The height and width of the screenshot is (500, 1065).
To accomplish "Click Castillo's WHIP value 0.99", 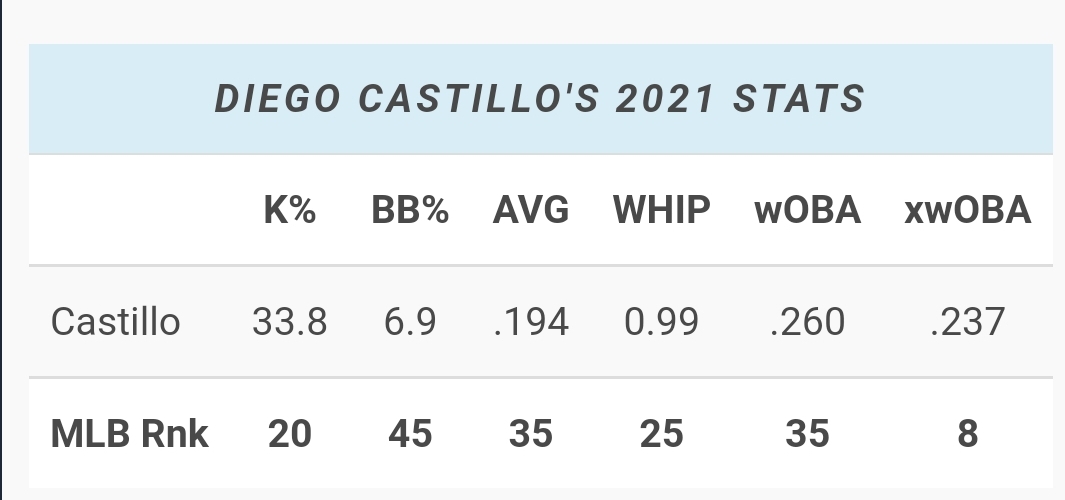I will point(662,322).
